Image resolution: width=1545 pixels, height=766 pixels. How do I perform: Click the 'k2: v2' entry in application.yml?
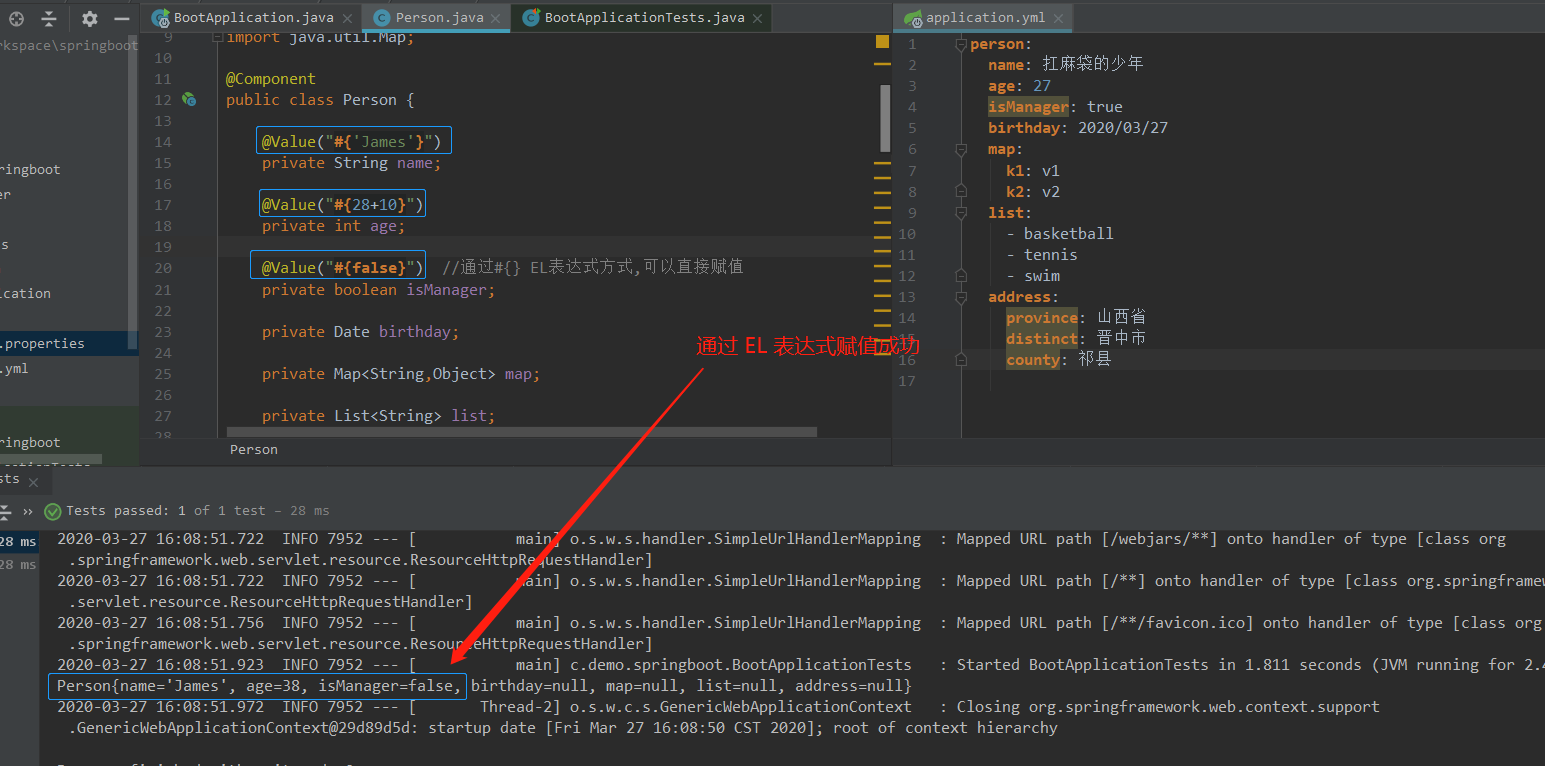tap(1033, 191)
